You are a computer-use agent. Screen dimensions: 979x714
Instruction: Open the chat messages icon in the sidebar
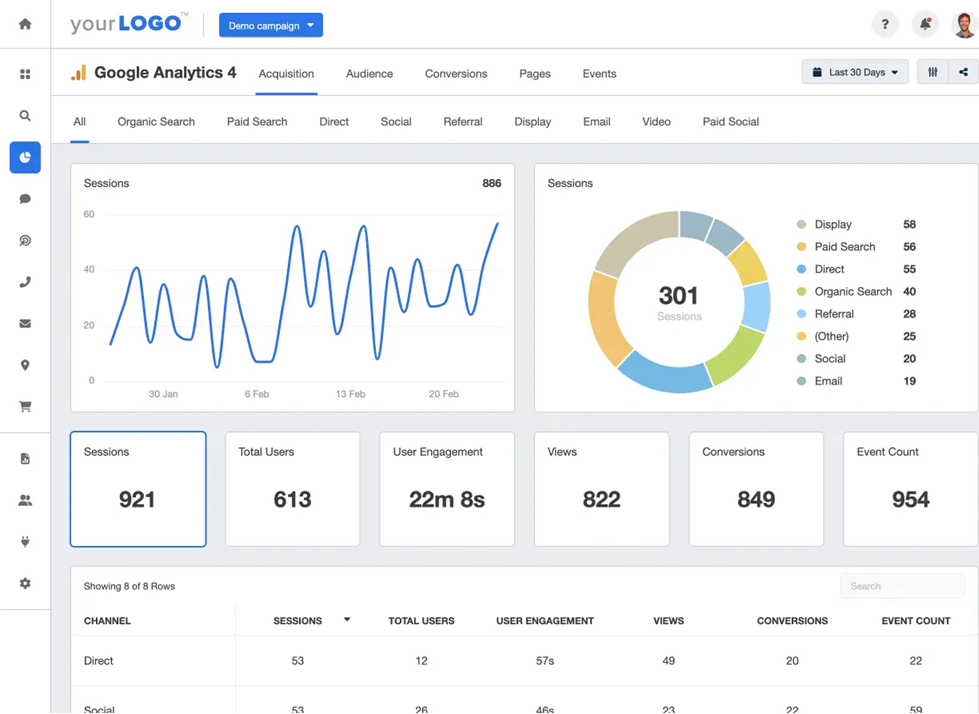point(24,199)
